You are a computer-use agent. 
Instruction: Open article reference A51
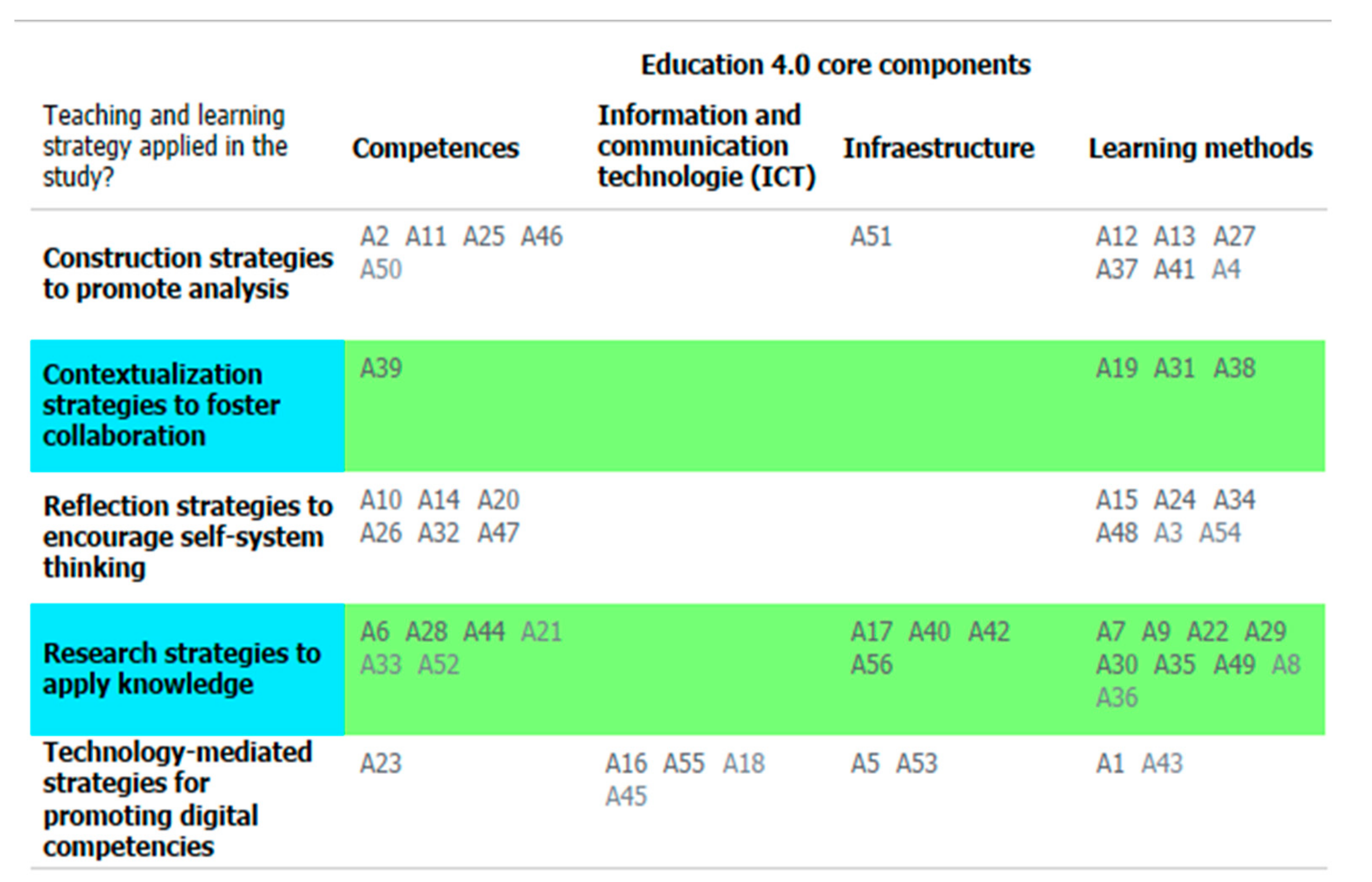click(871, 237)
